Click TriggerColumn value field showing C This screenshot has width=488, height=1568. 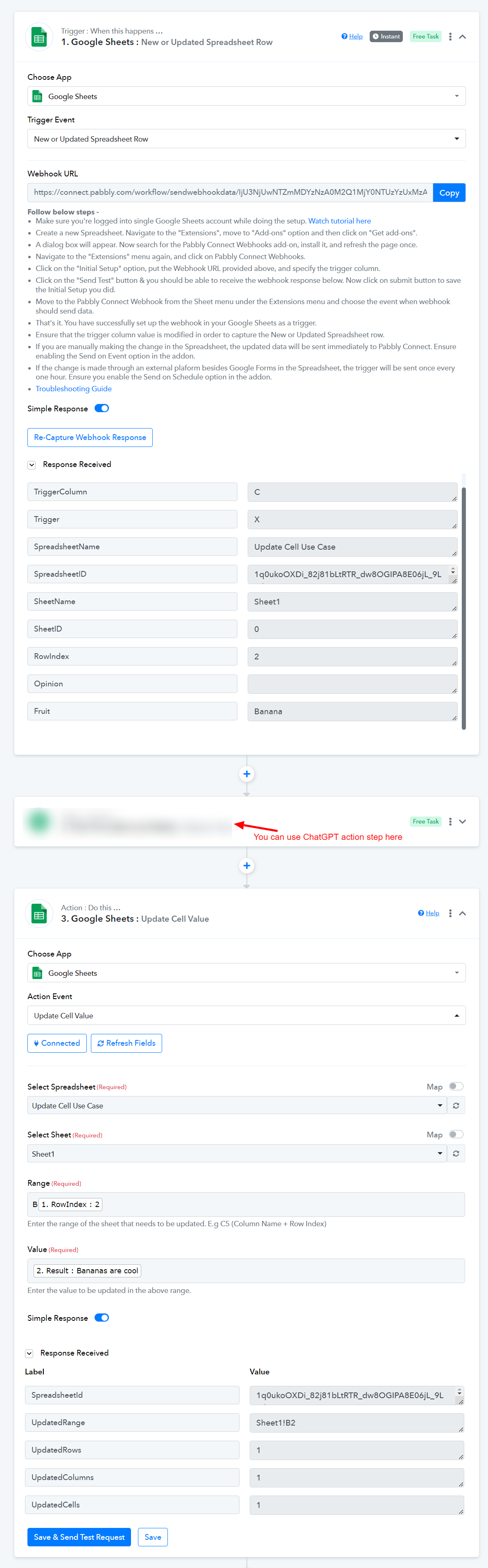(x=352, y=492)
